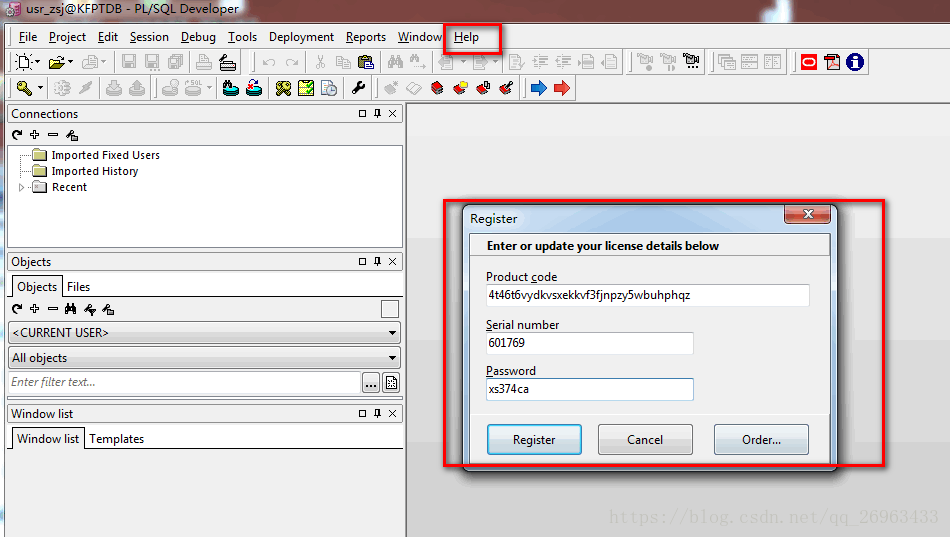The image size is (950, 537).
Task: Click the Register button in dialog
Action: [534, 439]
